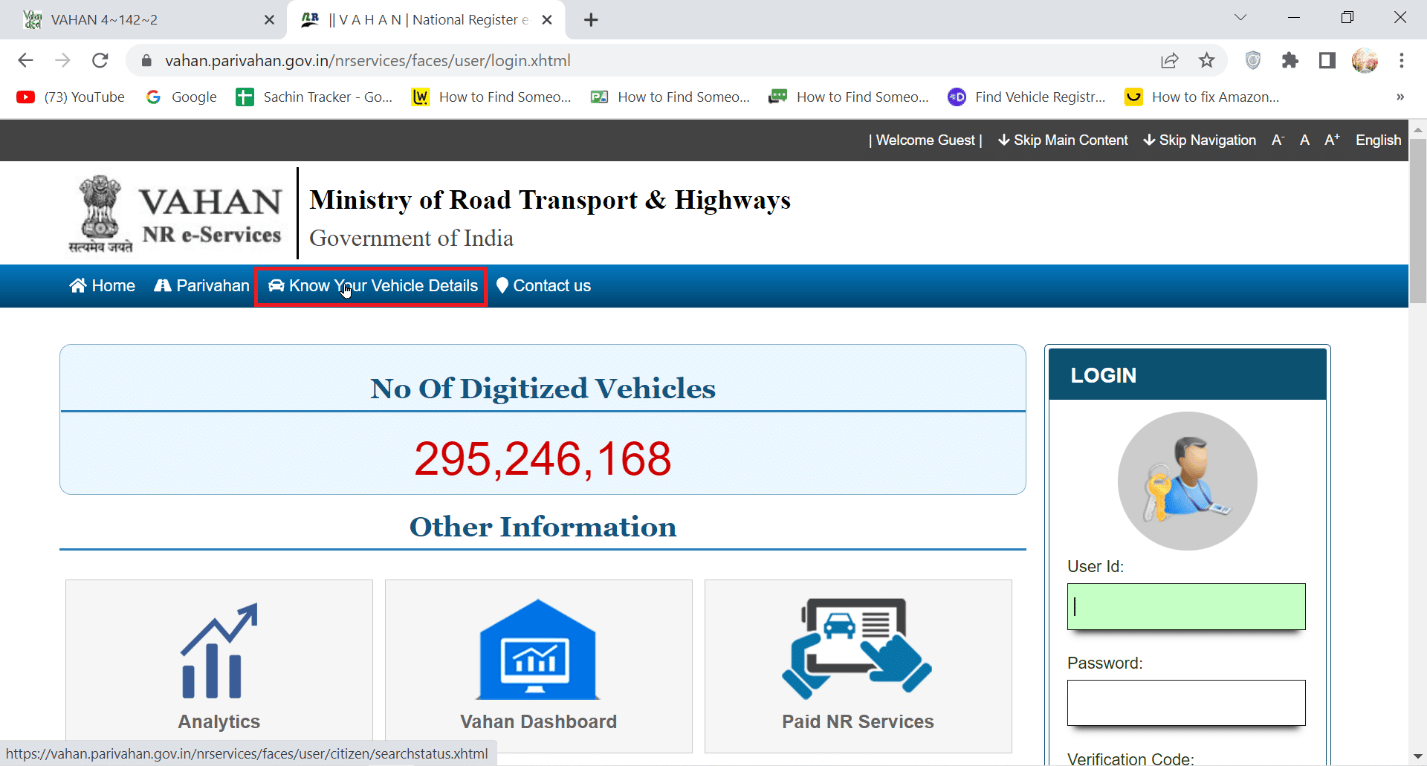Open the Extensions puzzle icon
This screenshot has height=766, width=1427.
(1290, 60)
